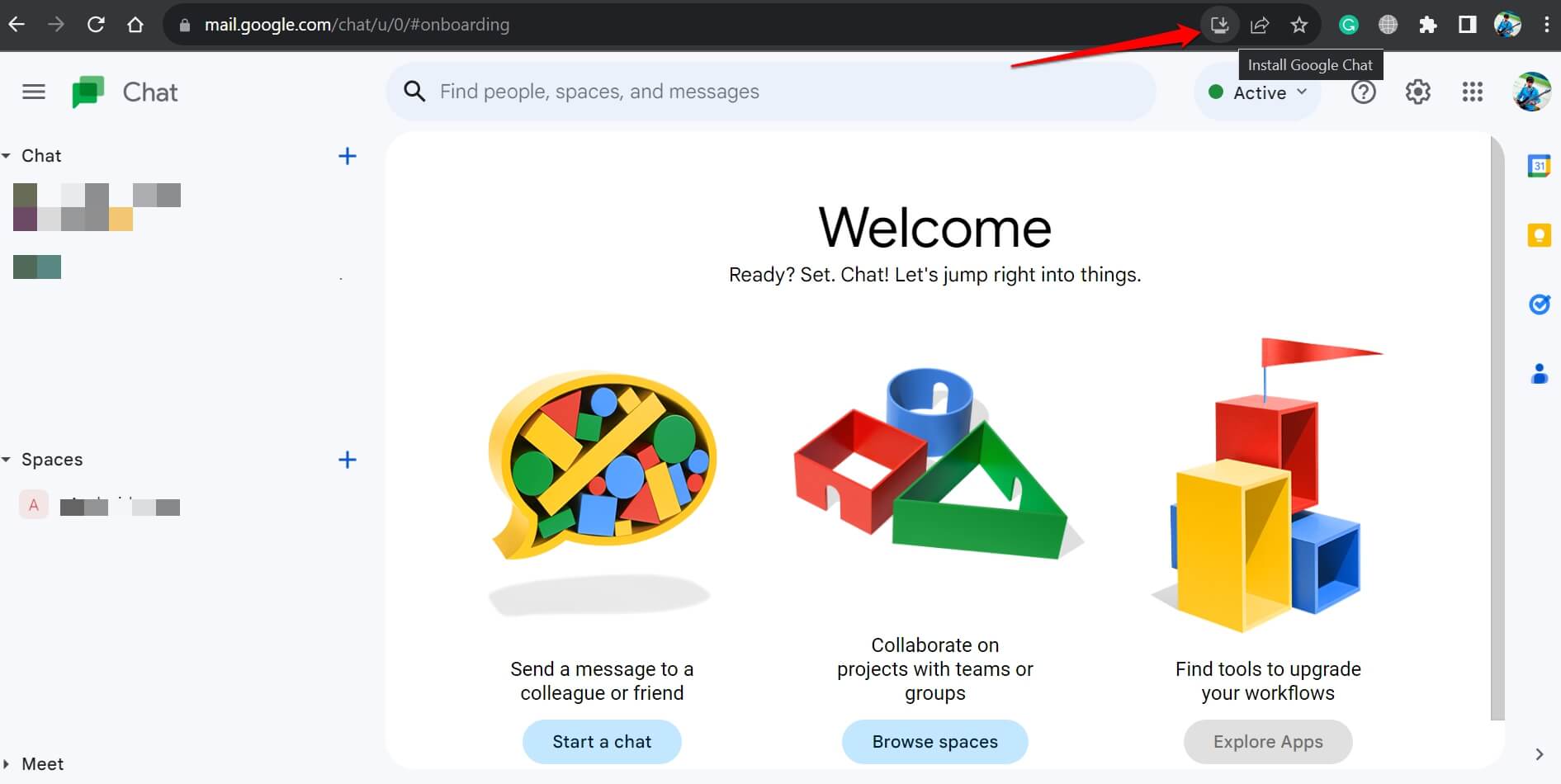Click the Start a chat button

coord(602,742)
